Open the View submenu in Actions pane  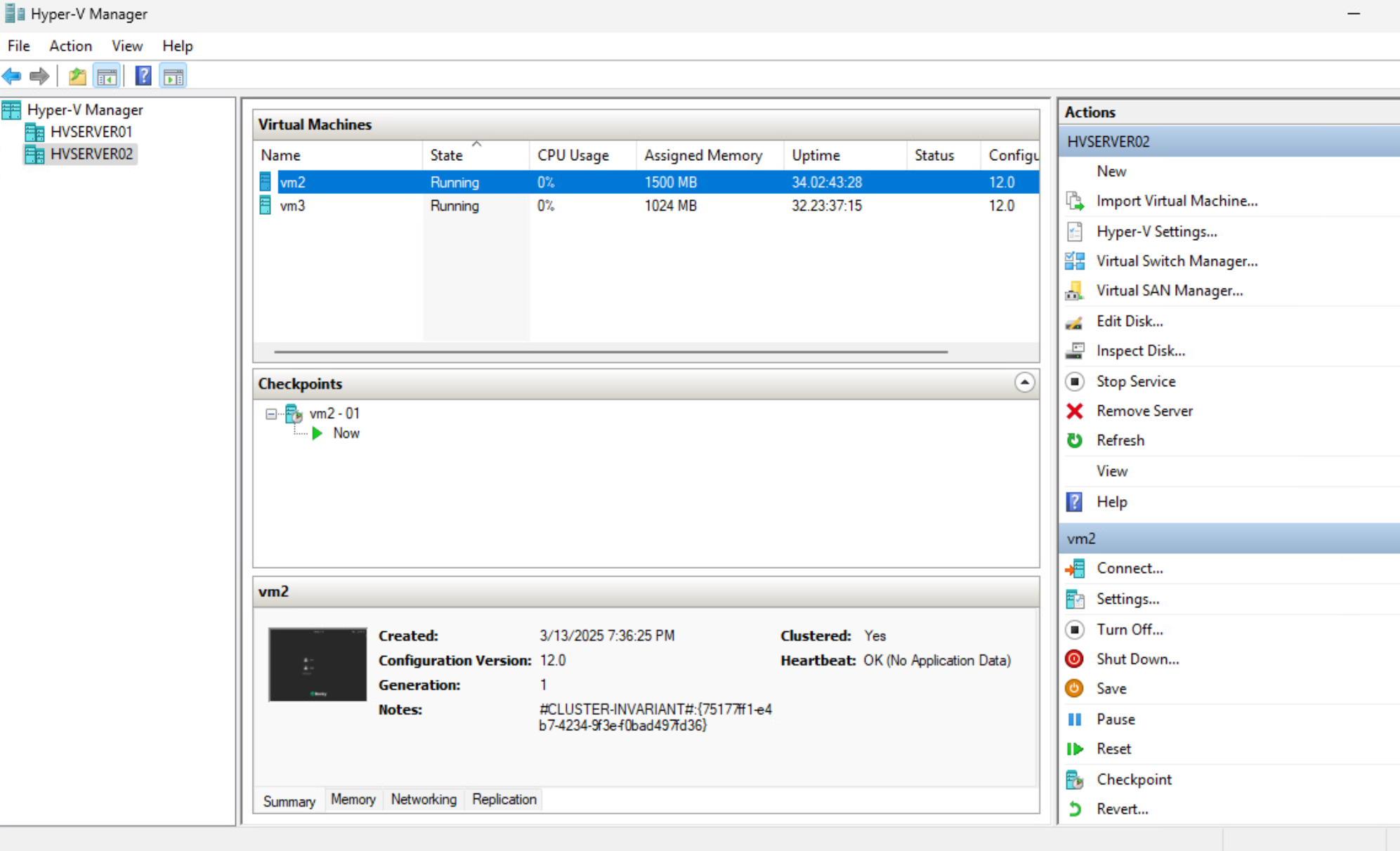1112,471
